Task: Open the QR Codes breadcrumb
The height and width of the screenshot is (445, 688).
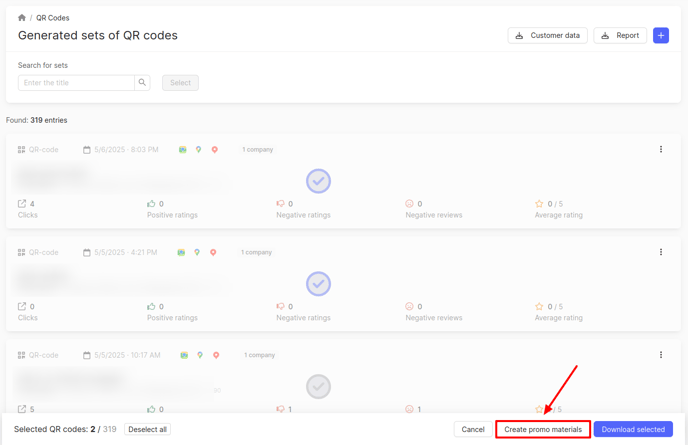Action: tap(53, 18)
